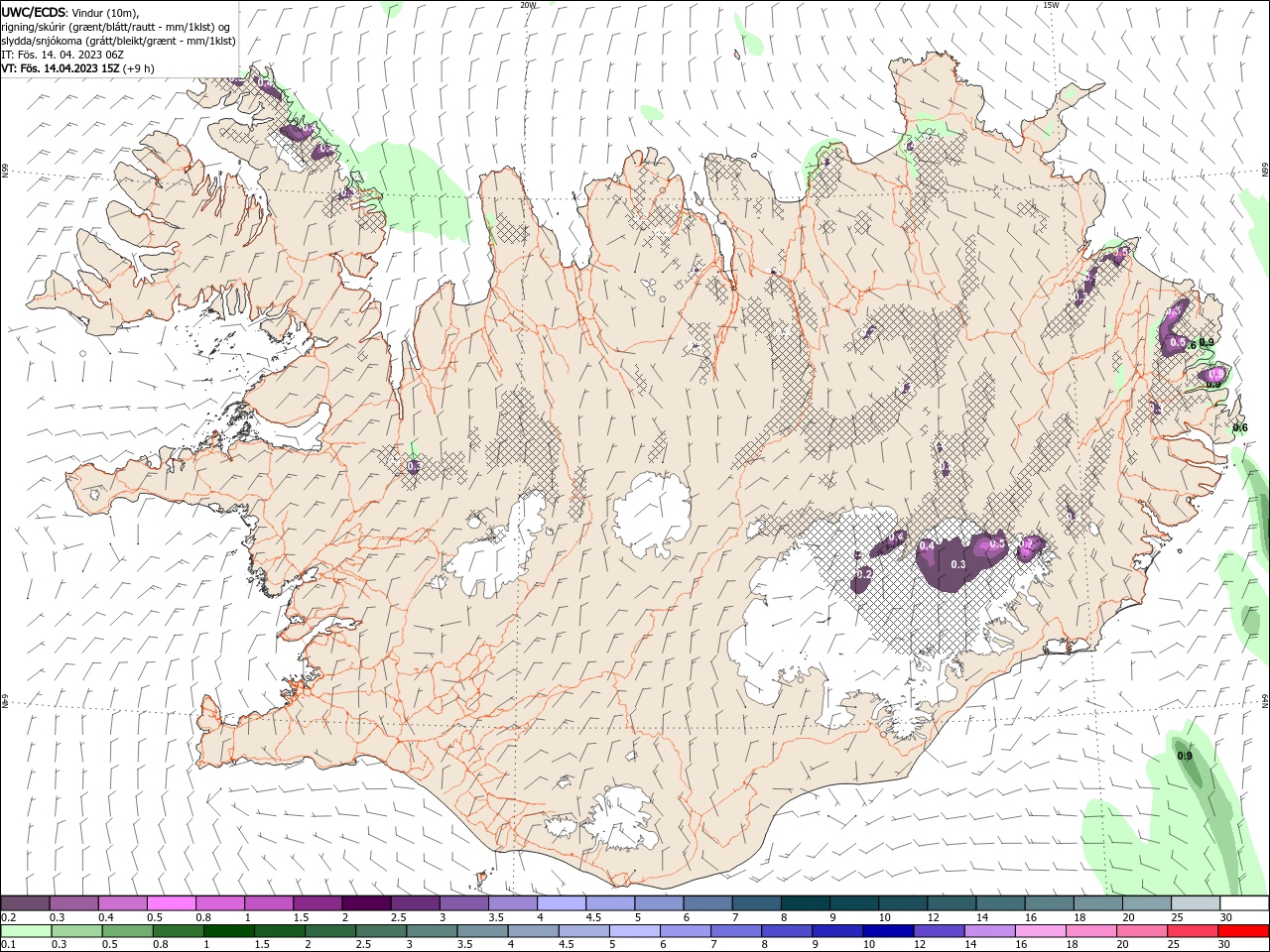Choose the rain legend swatch starting at 1.5

(281, 931)
